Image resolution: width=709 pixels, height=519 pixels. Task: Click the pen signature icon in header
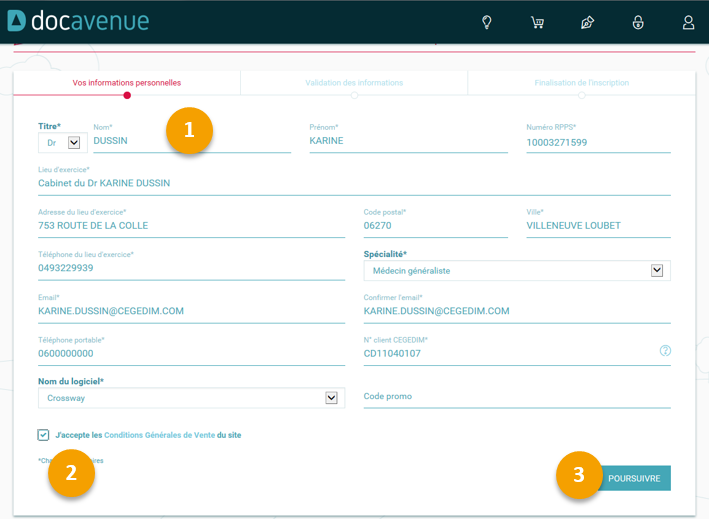[x=587, y=22]
